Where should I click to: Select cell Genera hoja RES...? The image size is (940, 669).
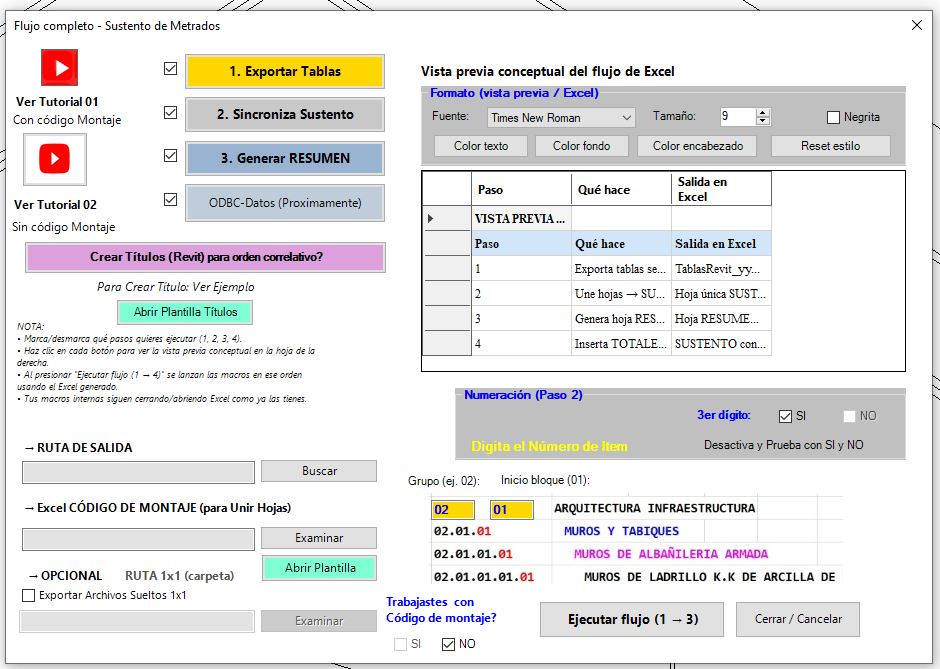tap(621, 319)
